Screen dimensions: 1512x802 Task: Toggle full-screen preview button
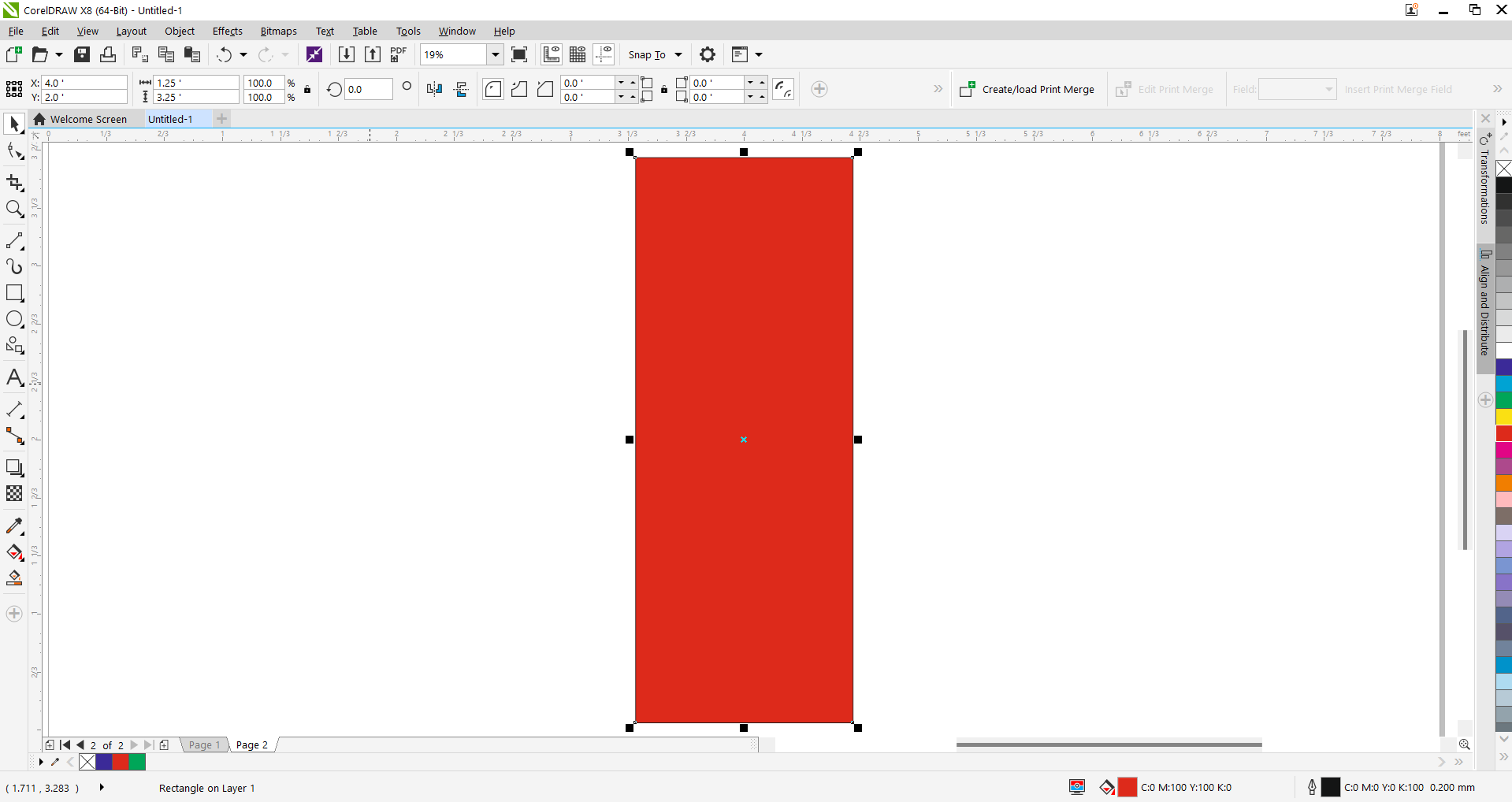pyautogui.click(x=519, y=54)
